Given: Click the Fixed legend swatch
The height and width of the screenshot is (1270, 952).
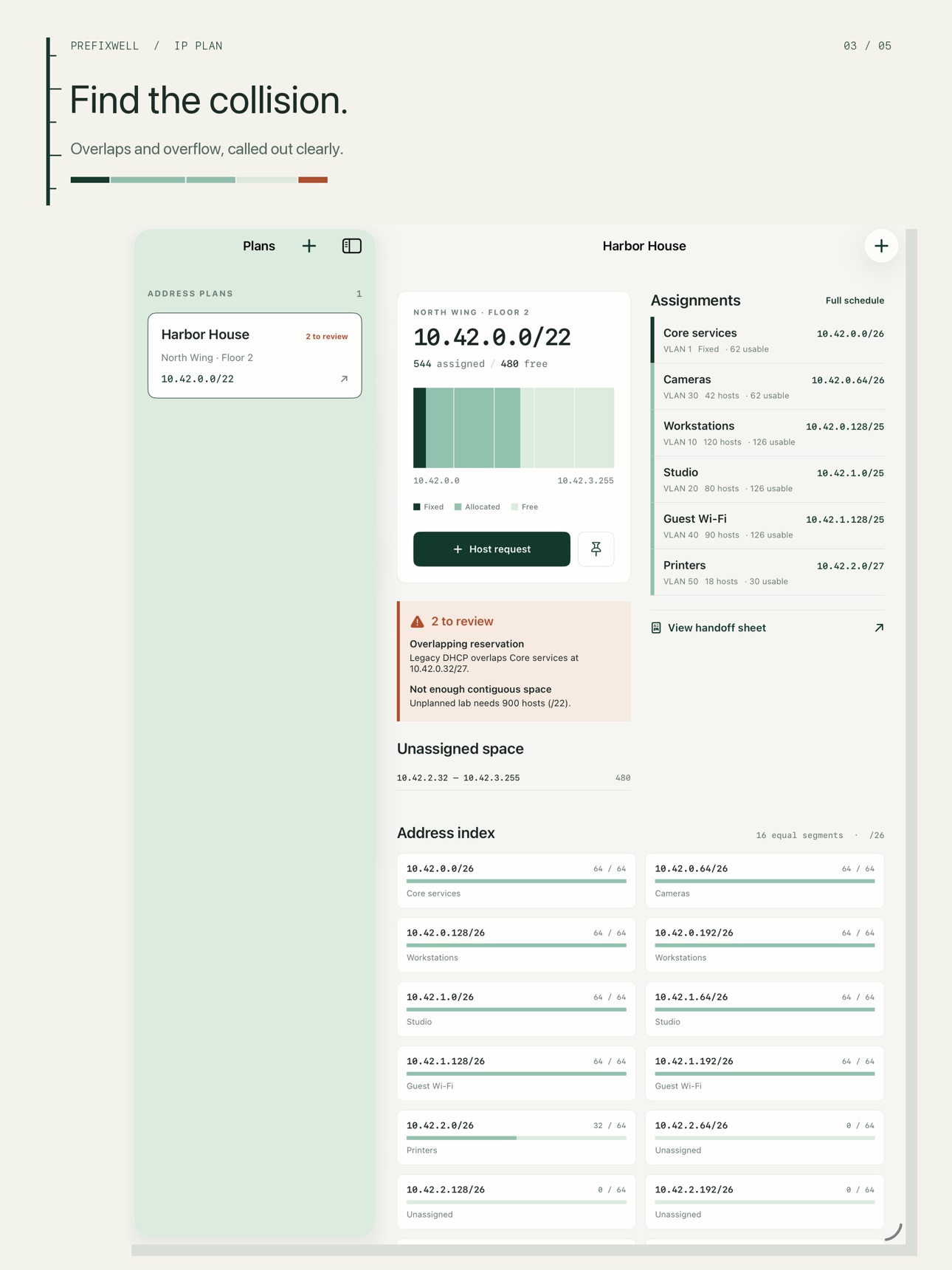Looking at the screenshot, I should (417, 507).
